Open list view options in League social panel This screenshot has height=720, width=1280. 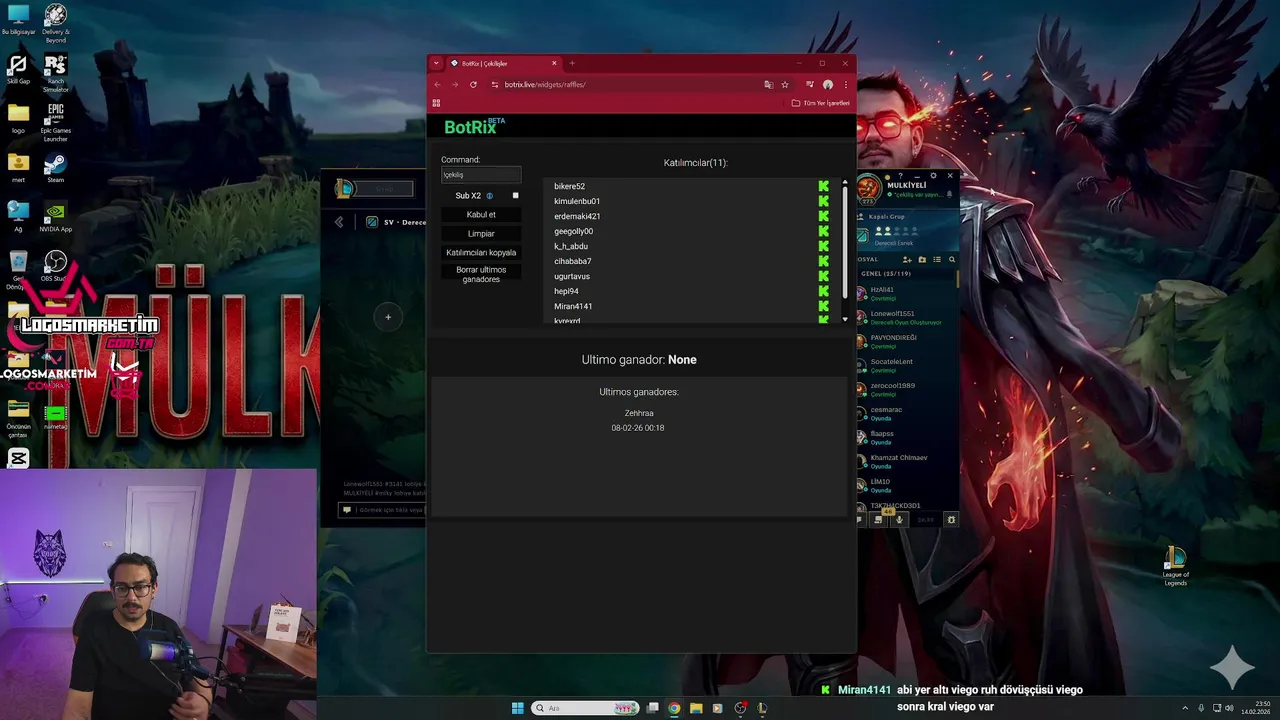coord(937,260)
